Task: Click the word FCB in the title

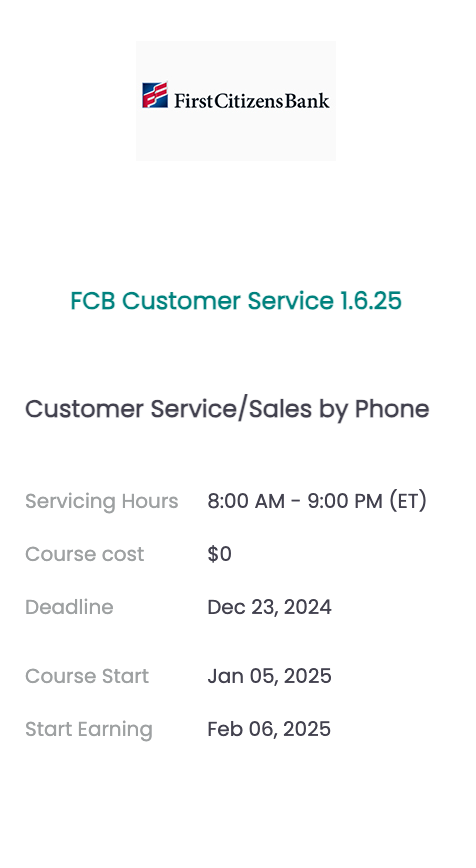Action: tap(93, 301)
